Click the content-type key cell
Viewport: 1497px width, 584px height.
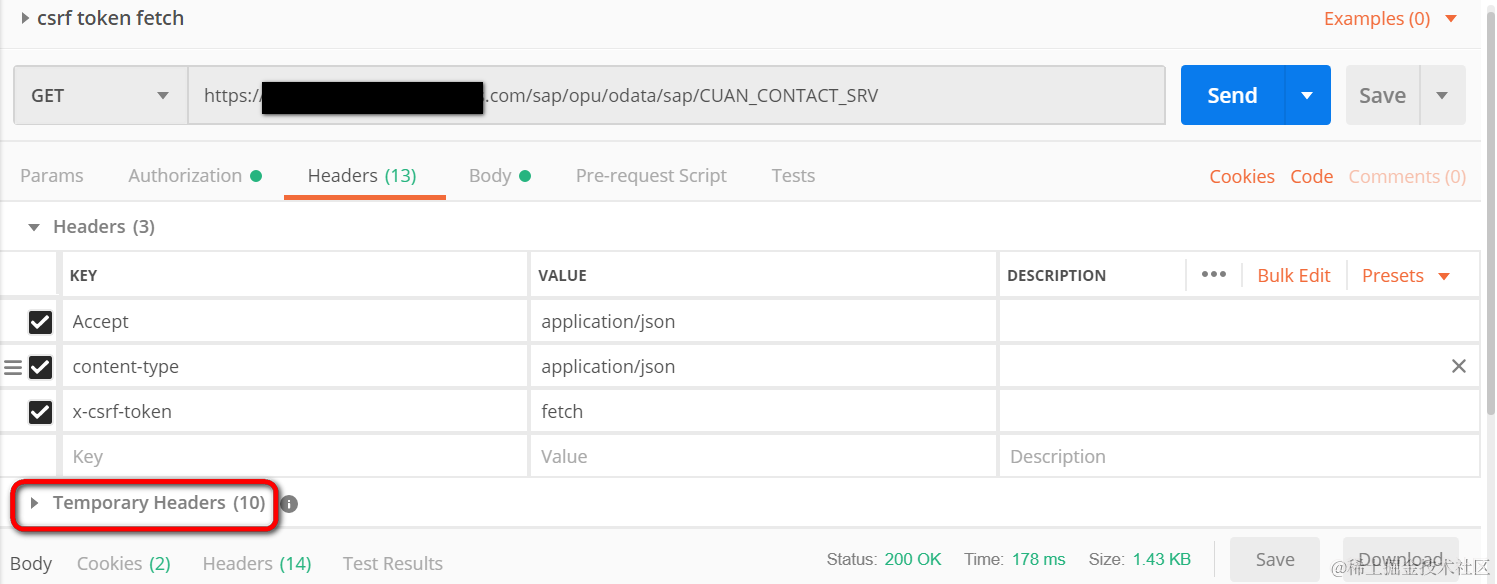[x=295, y=367]
